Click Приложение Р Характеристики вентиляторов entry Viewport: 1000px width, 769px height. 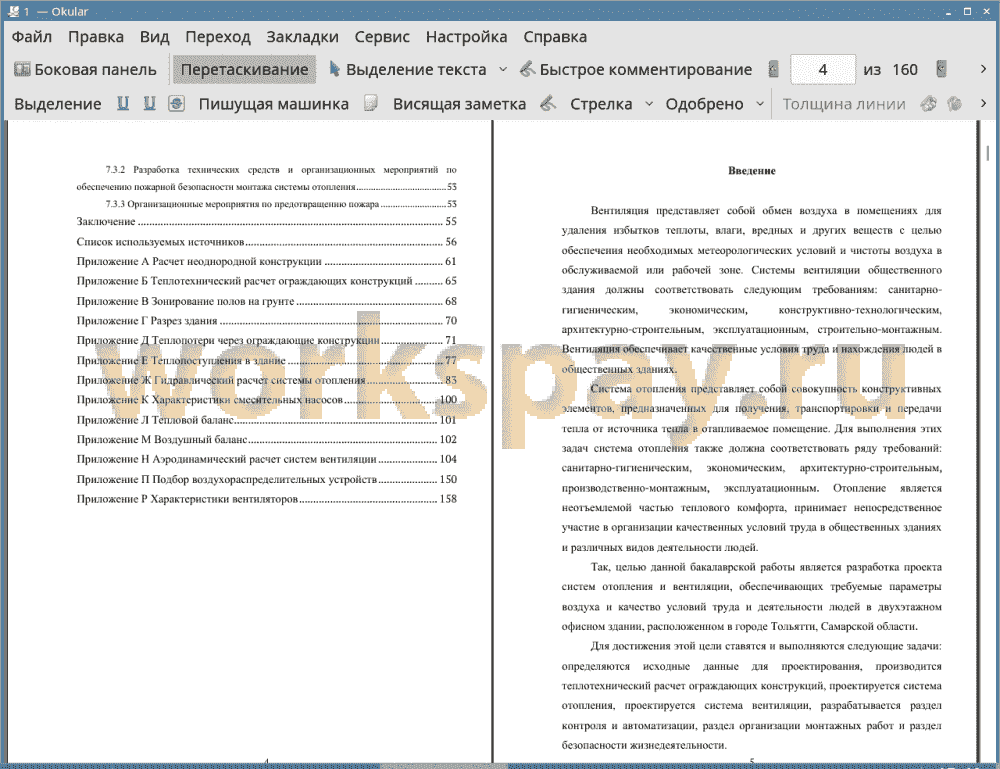point(267,499)
